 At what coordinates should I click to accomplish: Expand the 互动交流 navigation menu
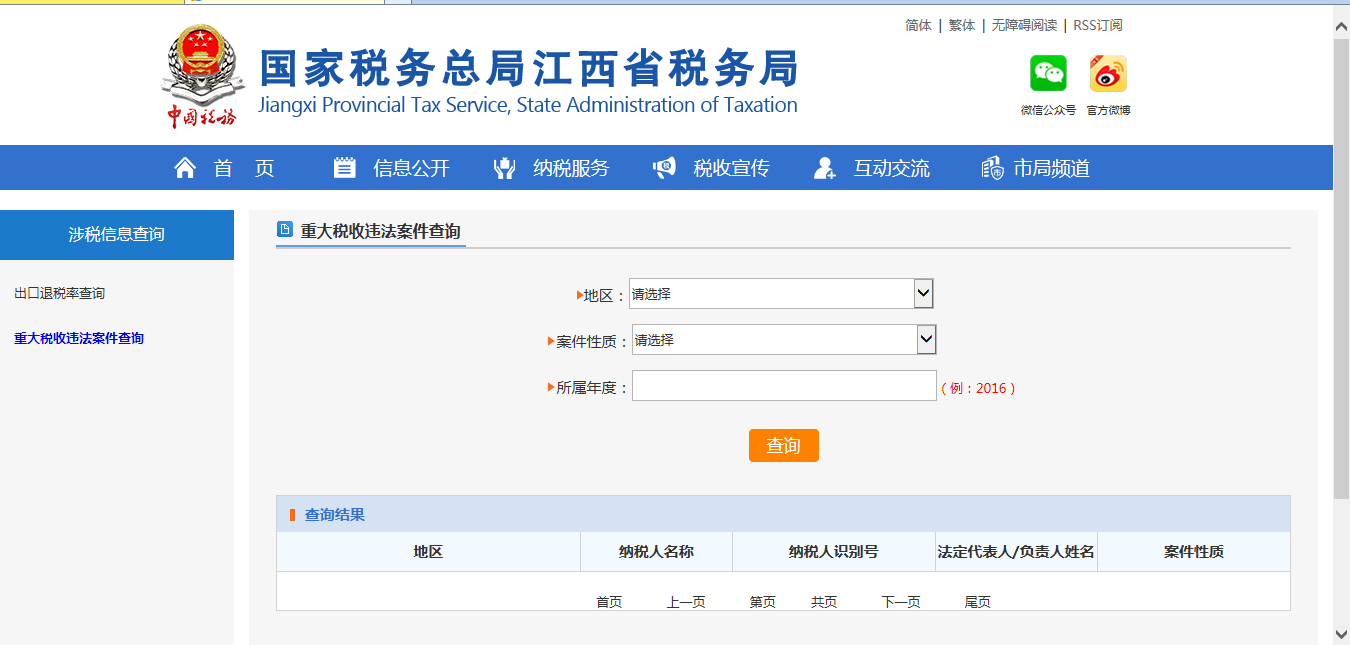889,167
